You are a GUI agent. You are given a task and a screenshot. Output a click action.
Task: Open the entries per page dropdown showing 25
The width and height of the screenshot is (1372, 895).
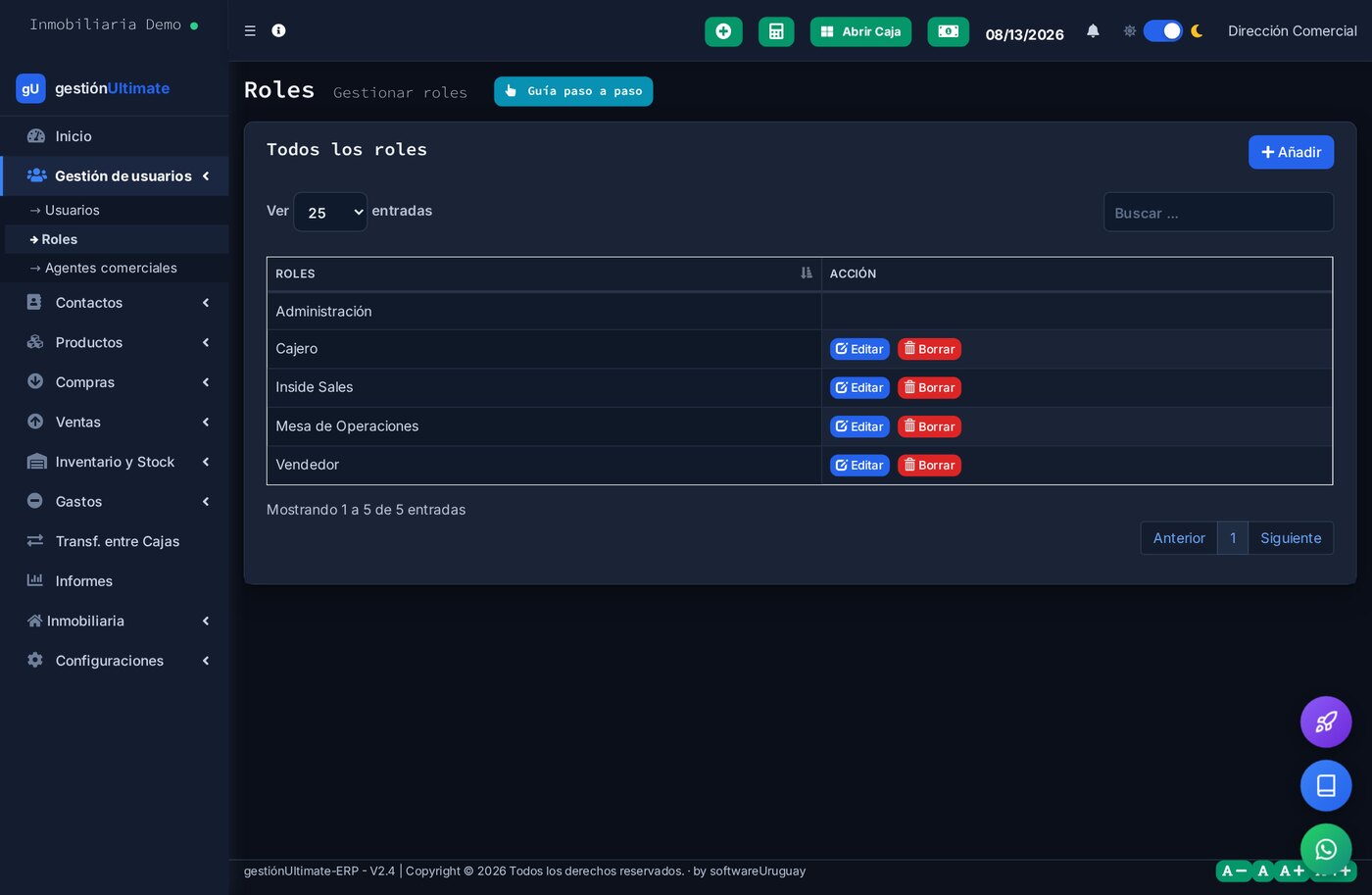pyautogui.click(x=330, y=212)
